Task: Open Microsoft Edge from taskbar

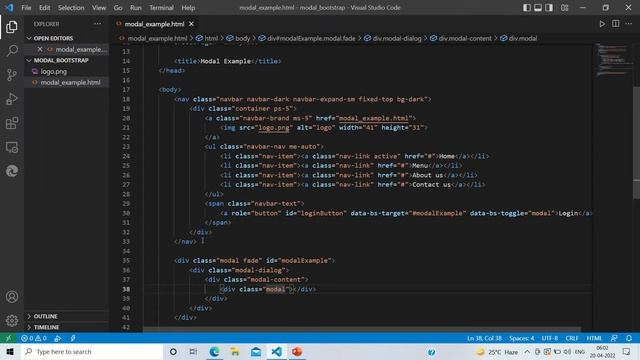Action: click(x=214, y=352)
